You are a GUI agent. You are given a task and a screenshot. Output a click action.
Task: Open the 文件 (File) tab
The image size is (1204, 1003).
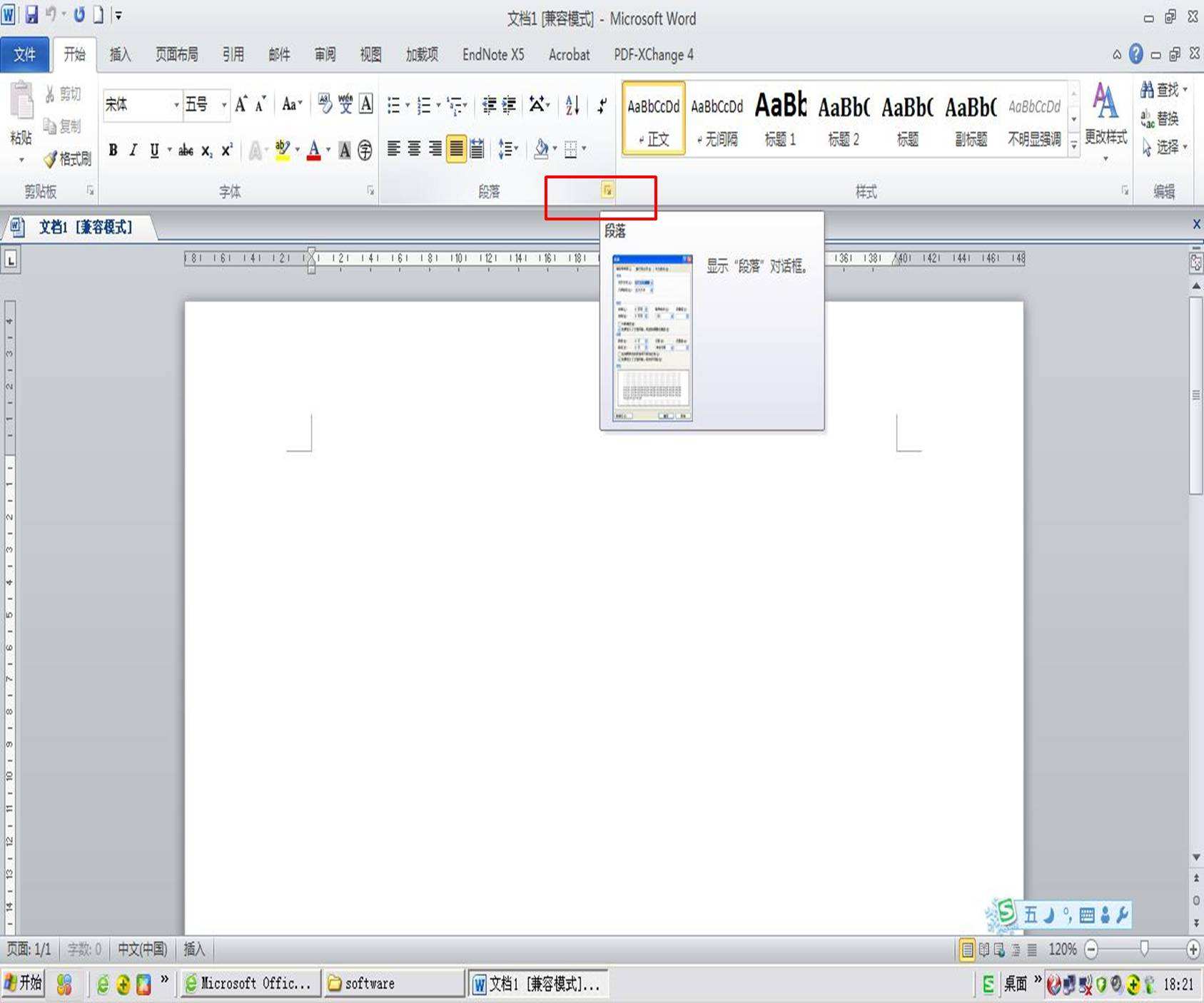(x=25, y=54)
